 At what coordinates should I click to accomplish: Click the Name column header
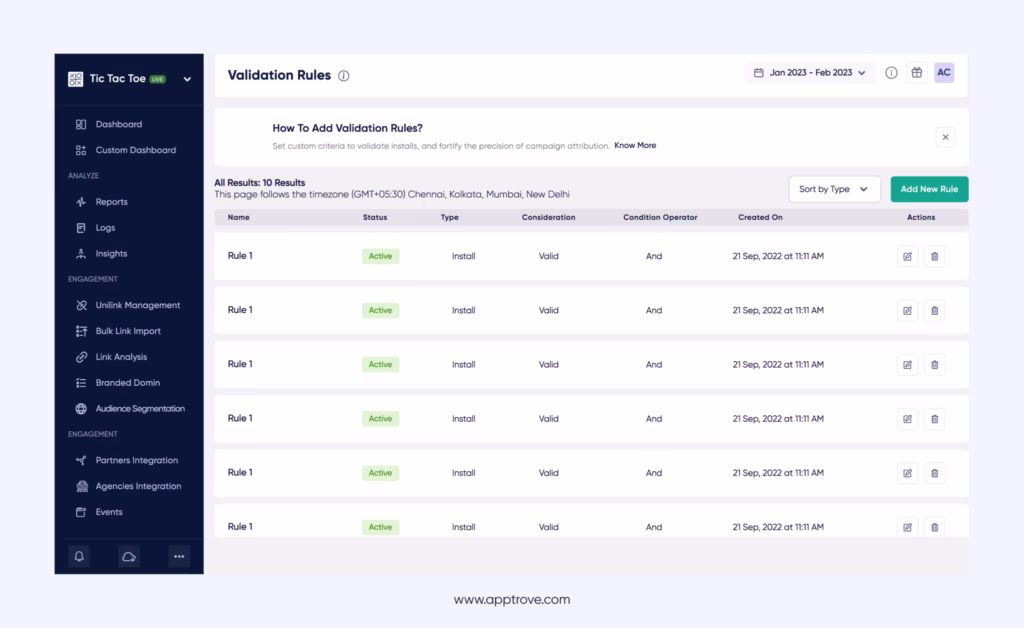click(238, 217)
